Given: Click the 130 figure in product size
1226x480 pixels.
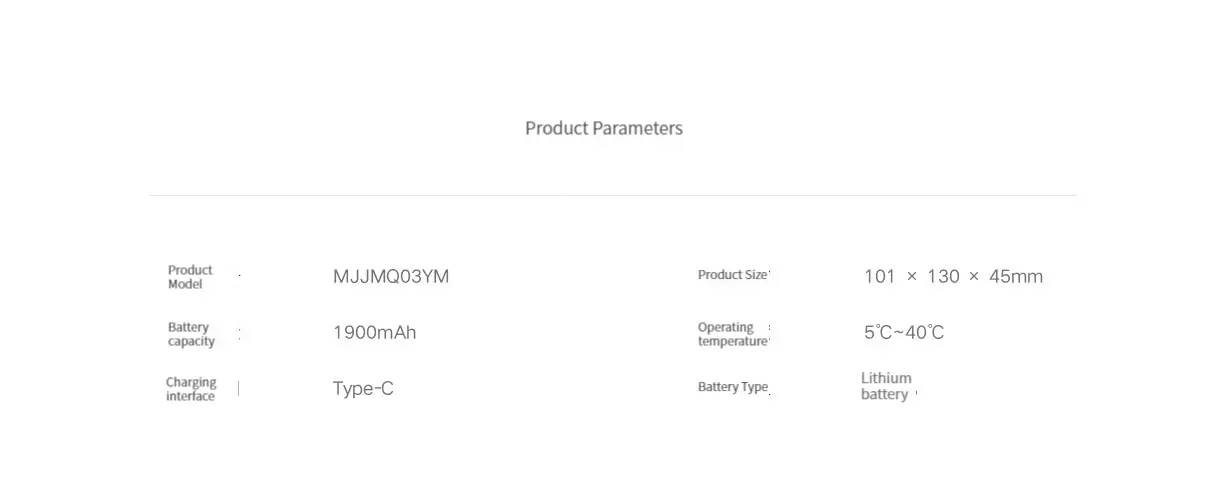Looking at the screenshot, I should pos(943,277).
